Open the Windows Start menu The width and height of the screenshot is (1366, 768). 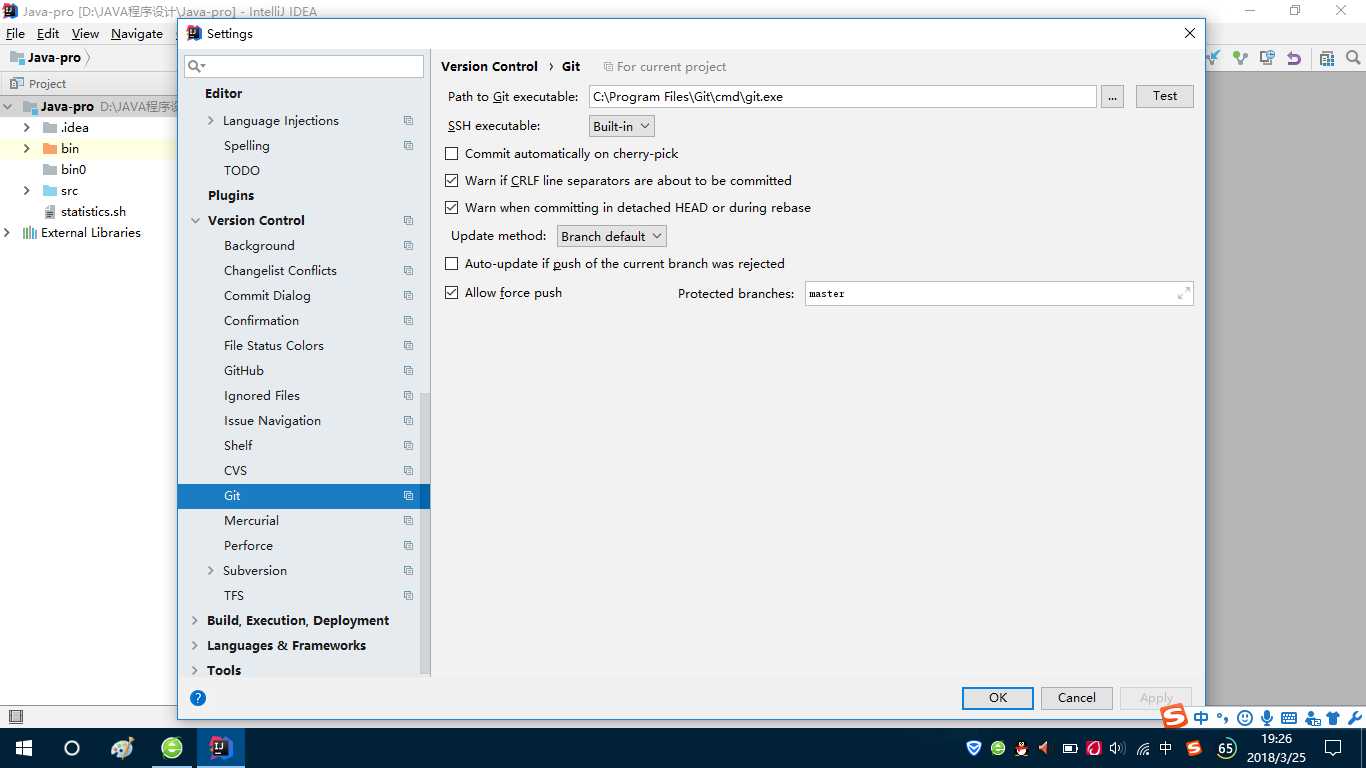[24, 748]
